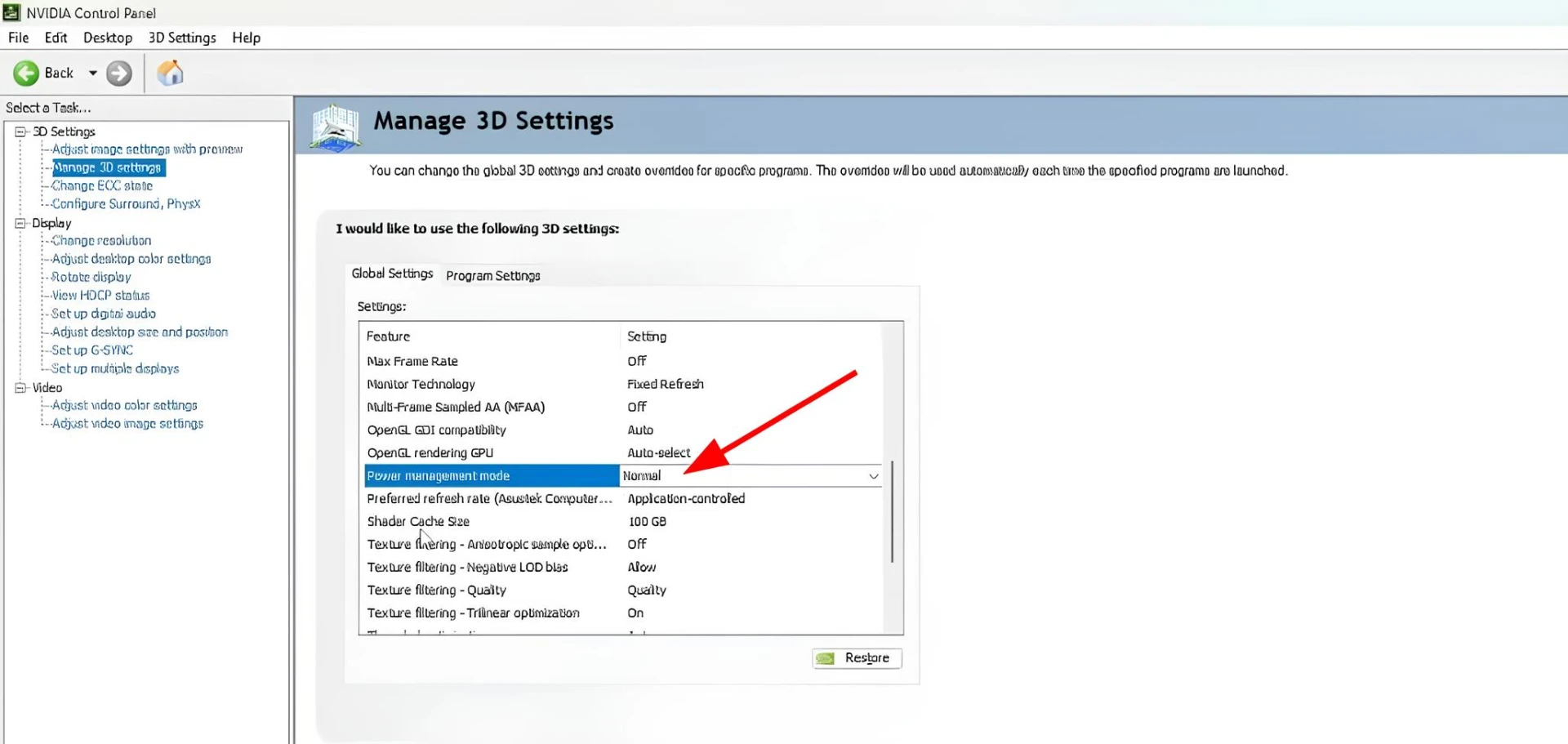Open the Edit menu
Screen dimensions: 1568x744
click(x=56, y=38)
